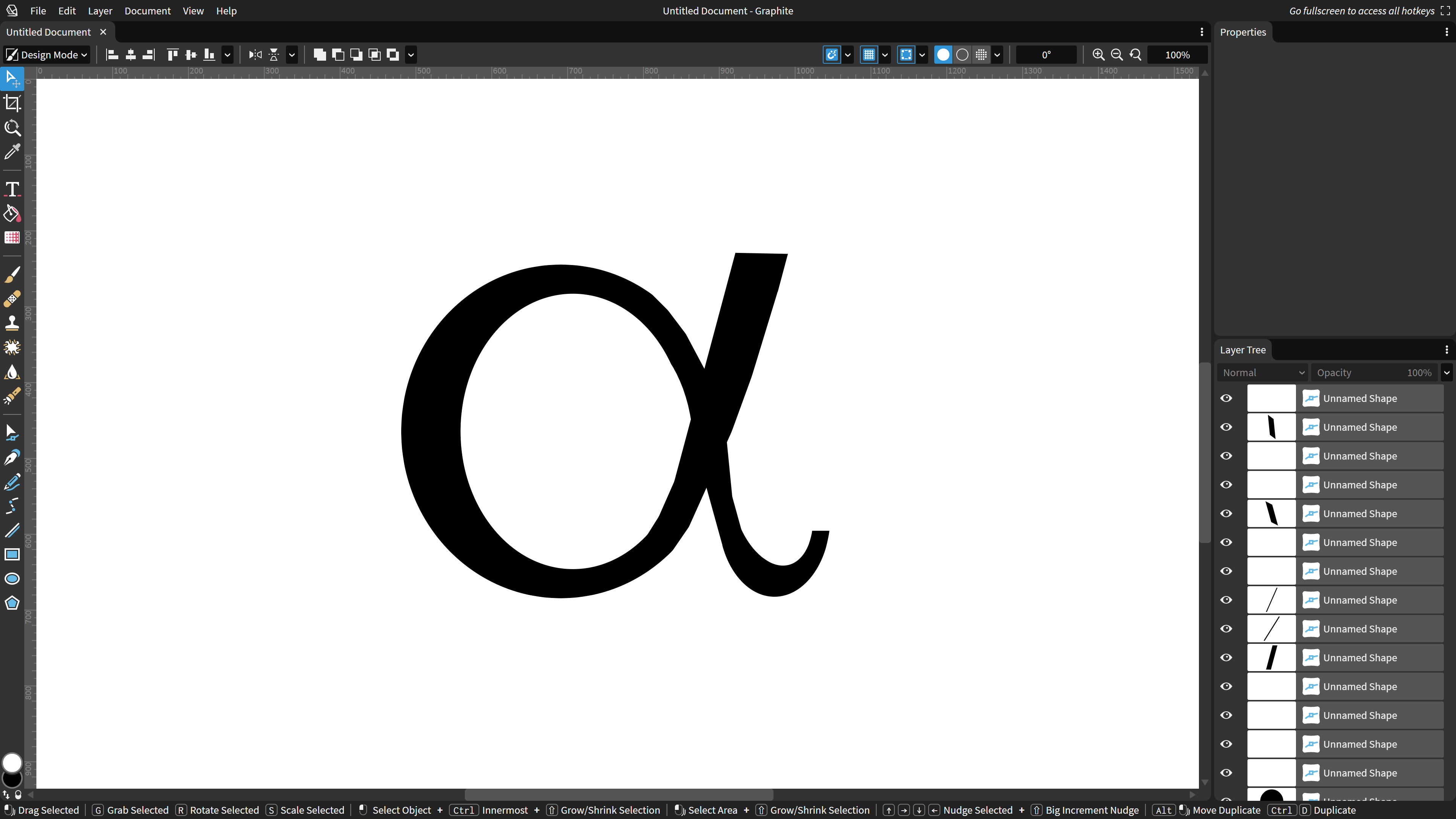Click the black secondary color swatch
The width and height of the screenshot is (1456, 819).
(x=12, y=780)
